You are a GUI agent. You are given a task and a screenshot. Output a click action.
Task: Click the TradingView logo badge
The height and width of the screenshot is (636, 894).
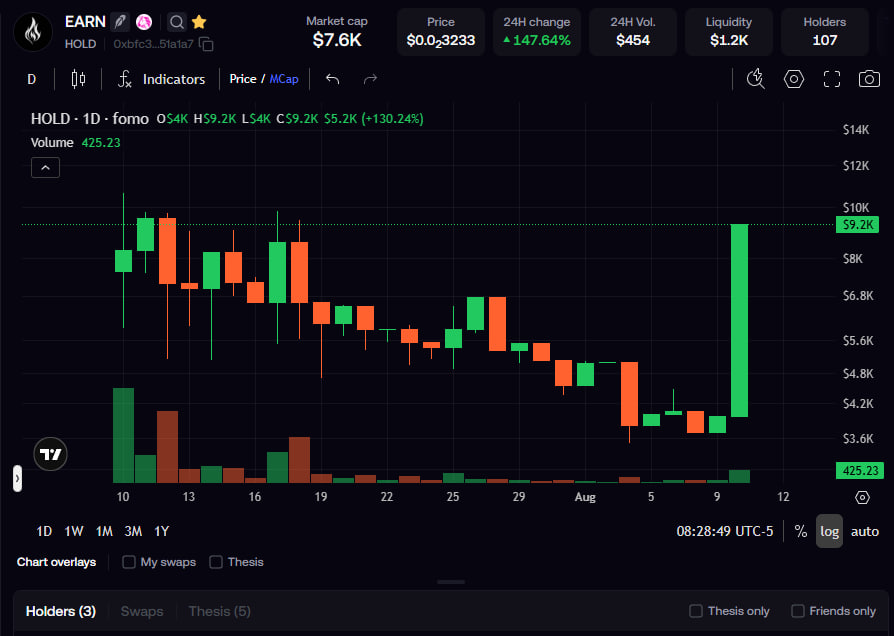point(51,454)
